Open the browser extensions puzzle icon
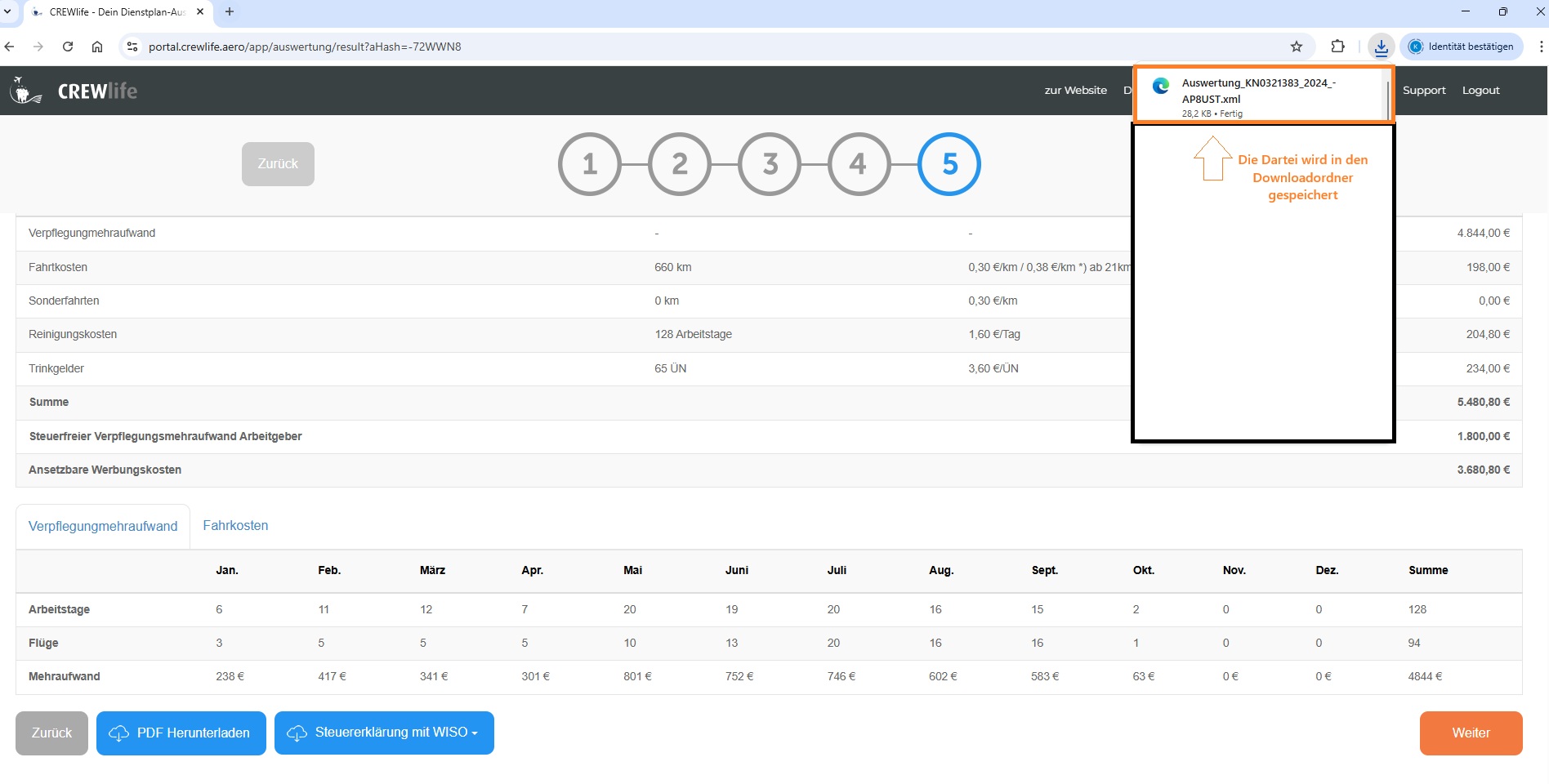1549x784 pixels. coord(1337,47)
